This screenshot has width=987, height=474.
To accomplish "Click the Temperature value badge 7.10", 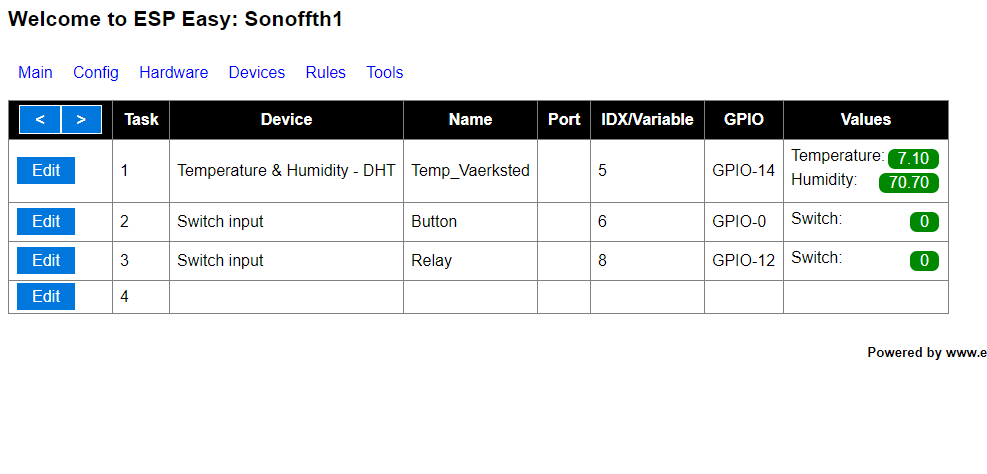I will coord(913,159).
